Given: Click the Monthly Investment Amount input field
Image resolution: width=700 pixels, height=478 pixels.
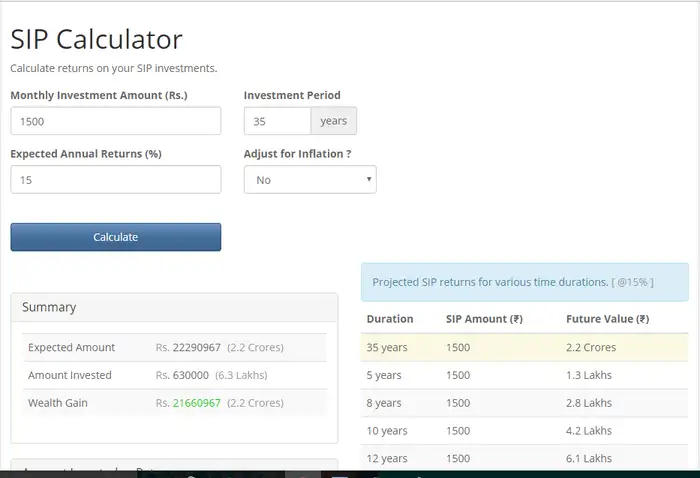Looking at the screenshot, I should click(x=115, y=121).
